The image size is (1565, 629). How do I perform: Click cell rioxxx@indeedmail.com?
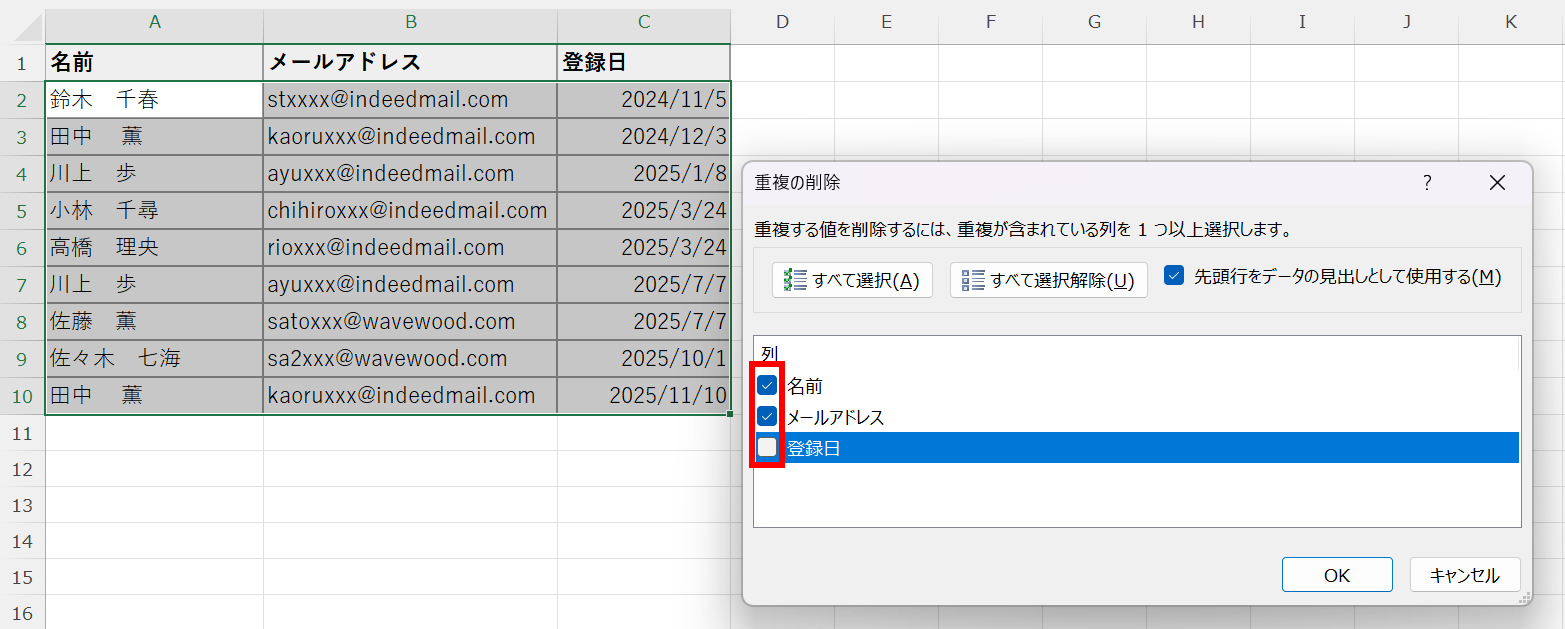coord(411,248)
